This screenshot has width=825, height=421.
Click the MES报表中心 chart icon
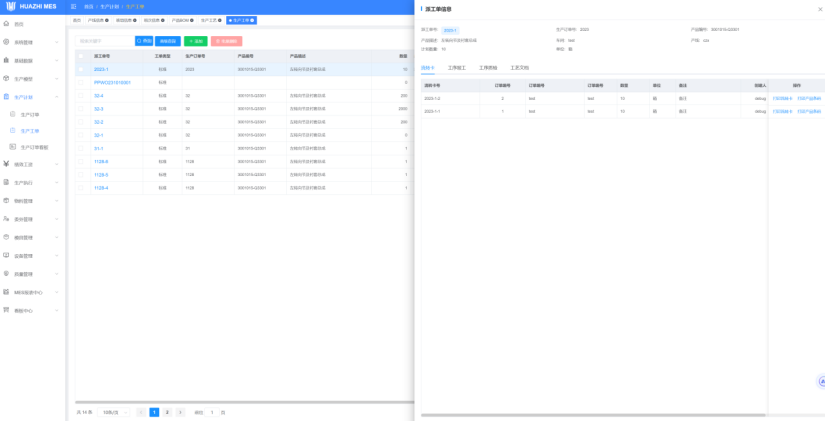7,292
